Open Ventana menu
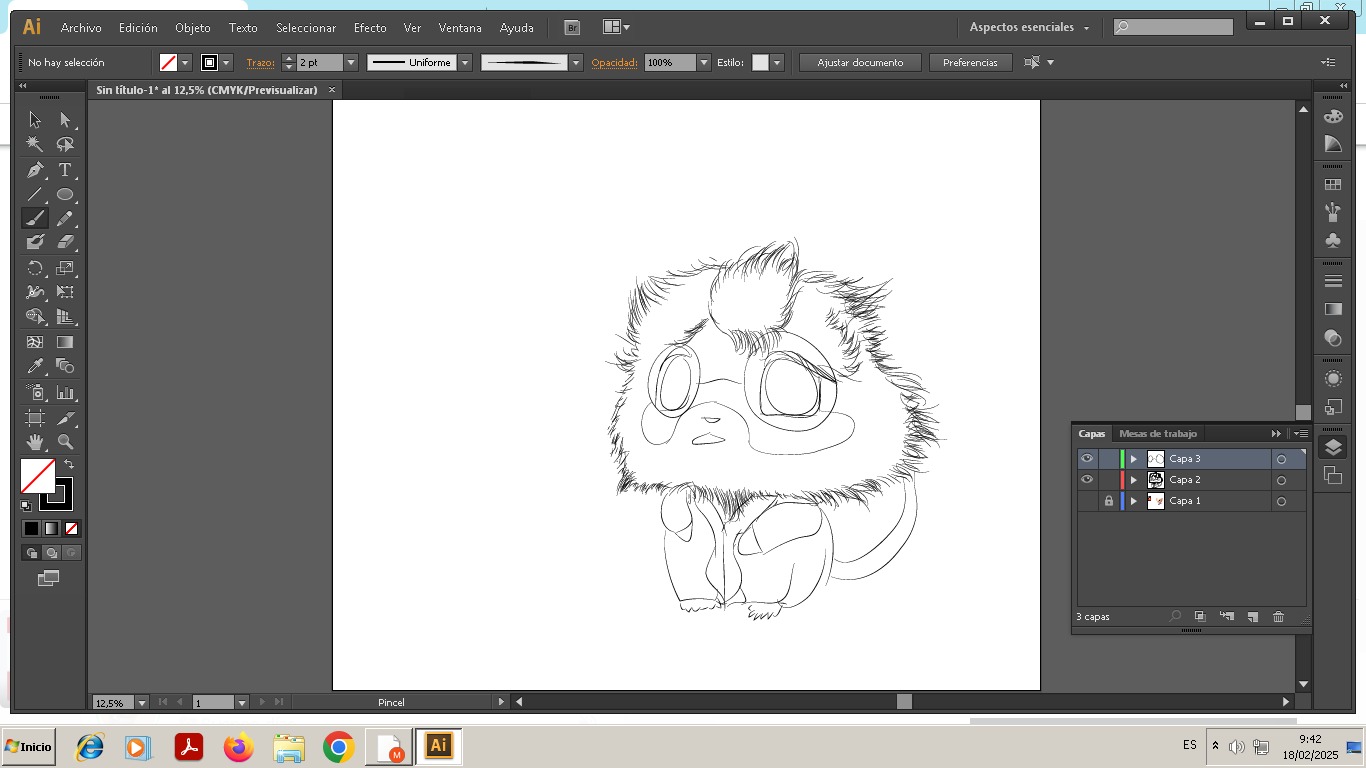This screenshot has height=768, width=1366. pyautogui.click(x=460, y=28)
